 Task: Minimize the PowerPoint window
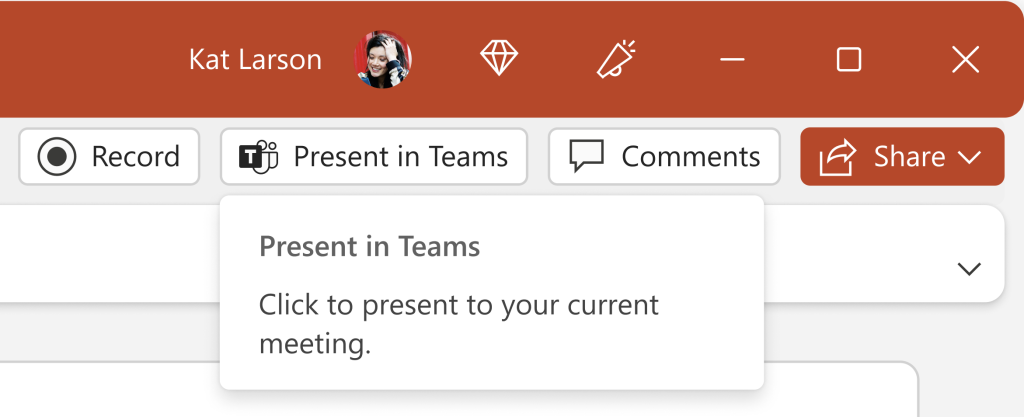click(x=732, y=60)
